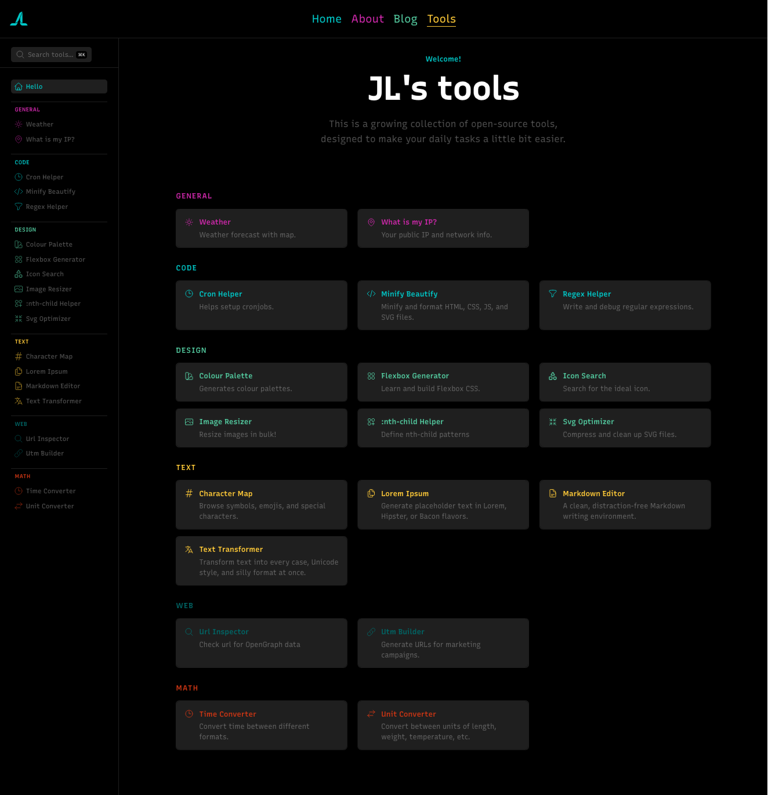Image resolution: width=768 pixels, height=795 pixels.
Task: Open the Regex Helper card title
Action: 587,294
